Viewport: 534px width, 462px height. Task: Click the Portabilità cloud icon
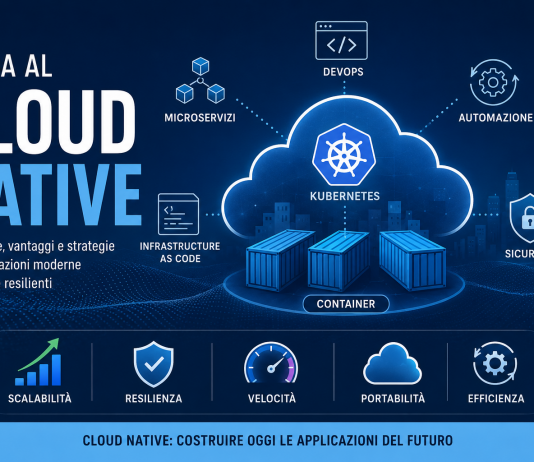pos(392,363)
